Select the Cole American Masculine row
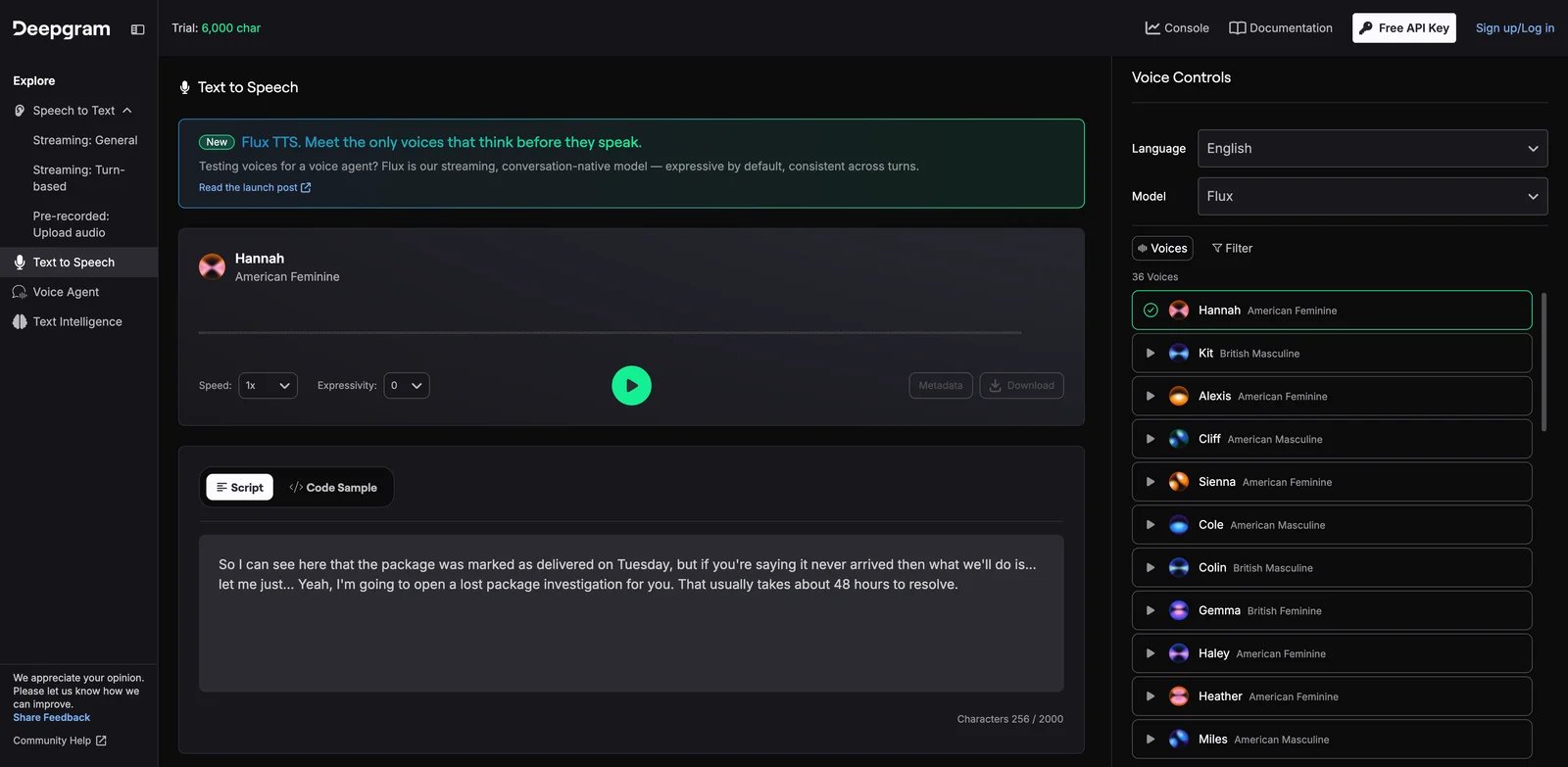This screenshot has height=767, width=1568. pyautogui.click(x=1332, y=525)
